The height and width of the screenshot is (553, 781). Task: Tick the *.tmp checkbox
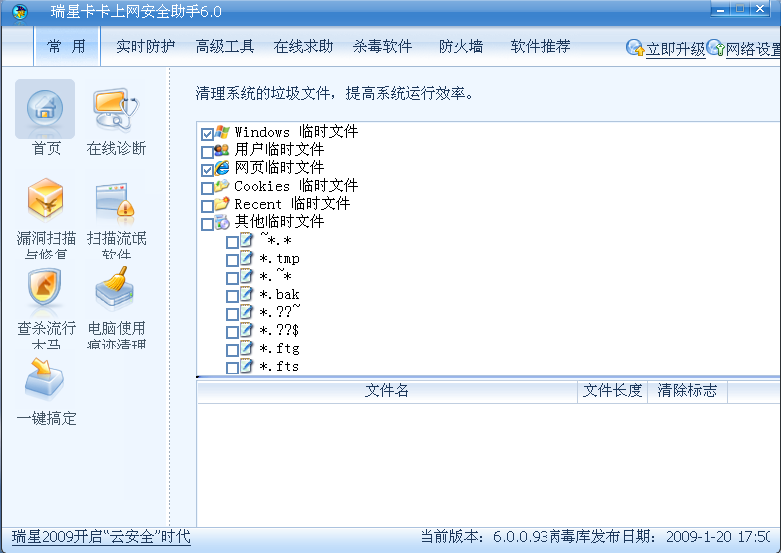click(232, 260)
